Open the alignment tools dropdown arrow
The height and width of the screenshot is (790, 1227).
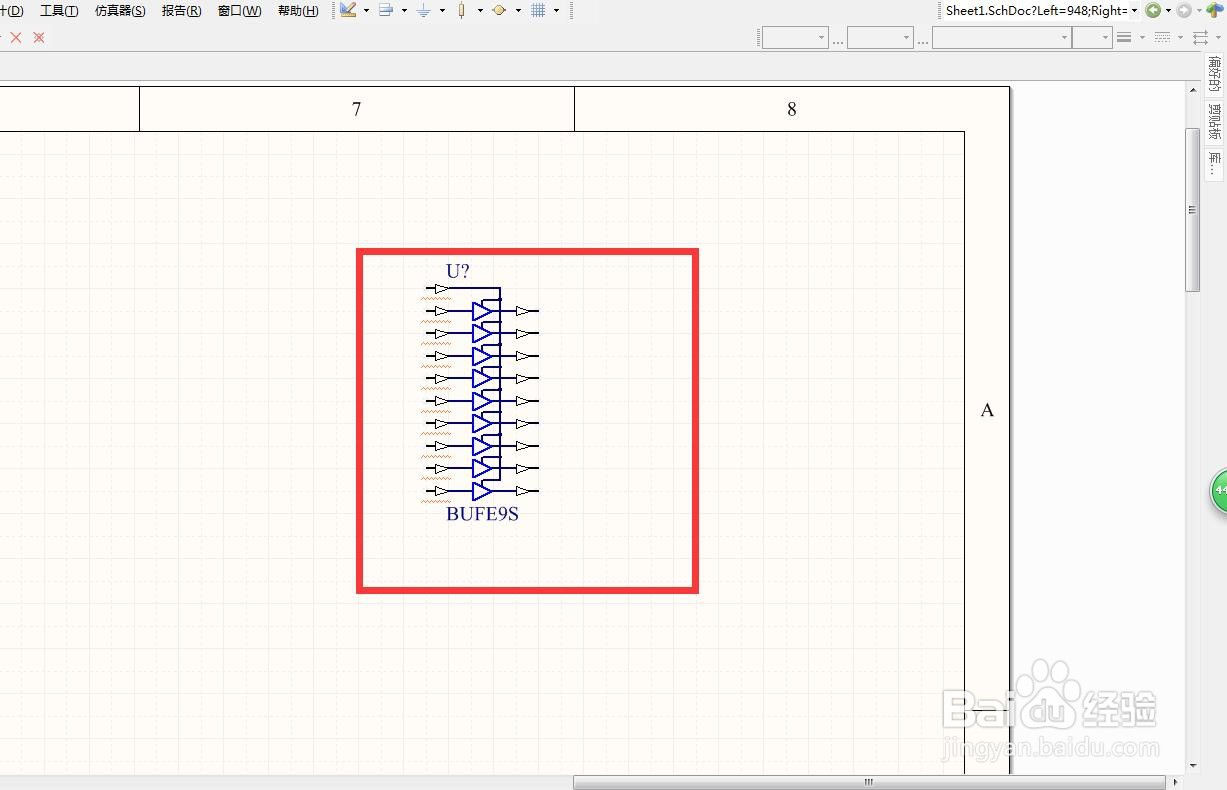click(404, 11)
